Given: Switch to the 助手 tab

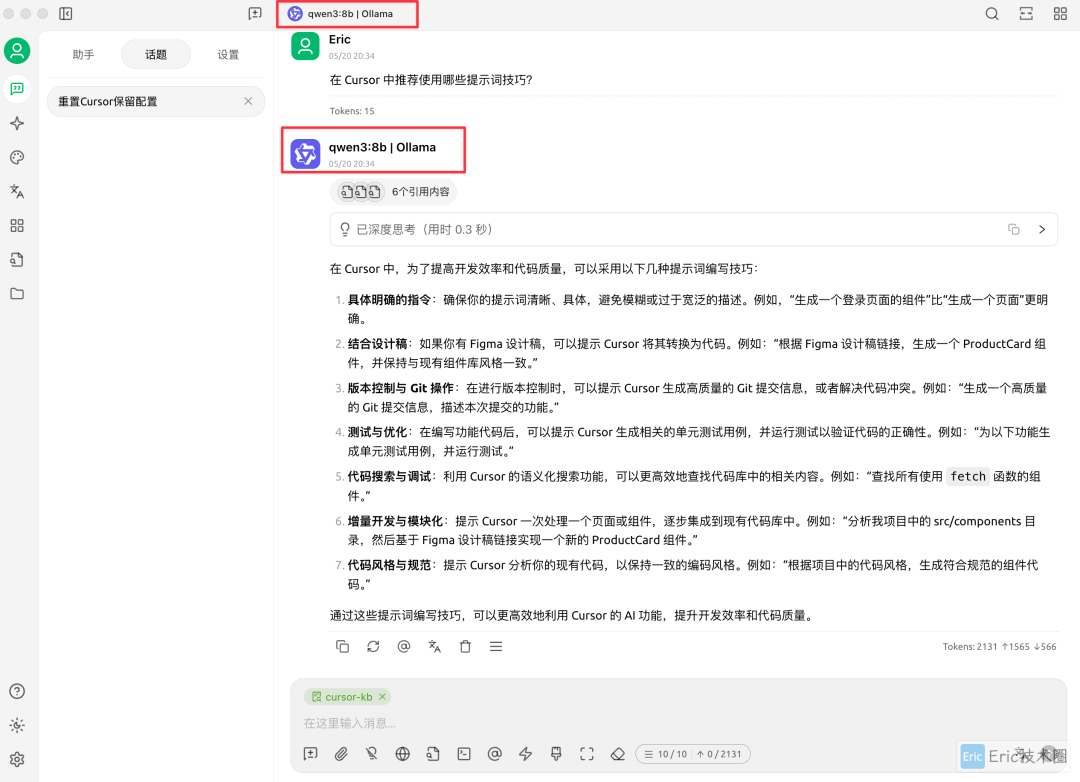Looking at the screenshot, I should (x=83, y=54).
